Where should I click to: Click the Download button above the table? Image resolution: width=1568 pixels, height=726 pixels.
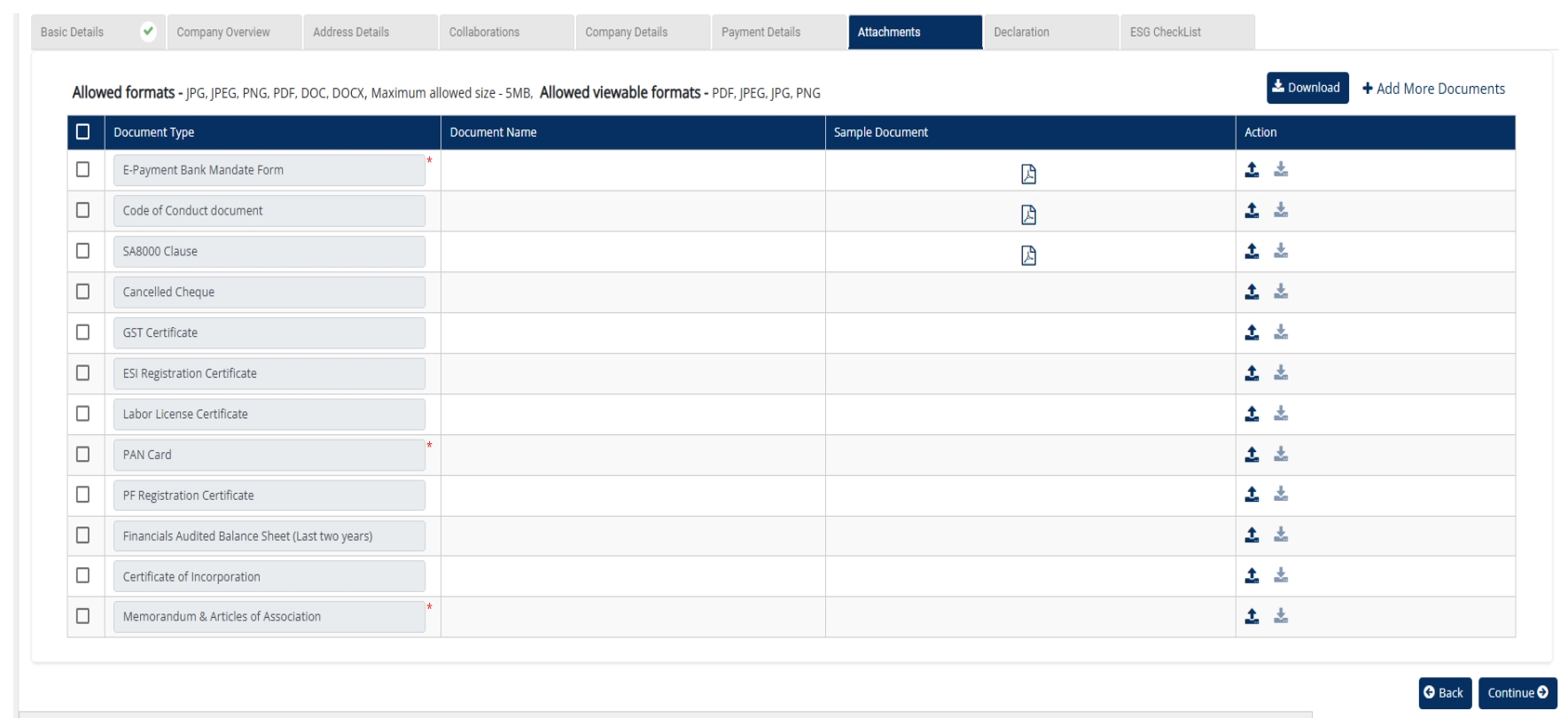pos(1307,88)
